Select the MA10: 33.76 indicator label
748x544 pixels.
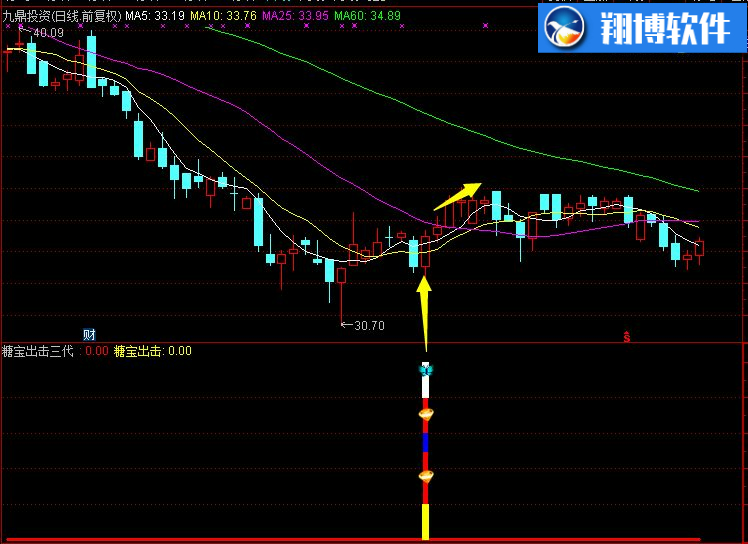click(x=223, y=16)
